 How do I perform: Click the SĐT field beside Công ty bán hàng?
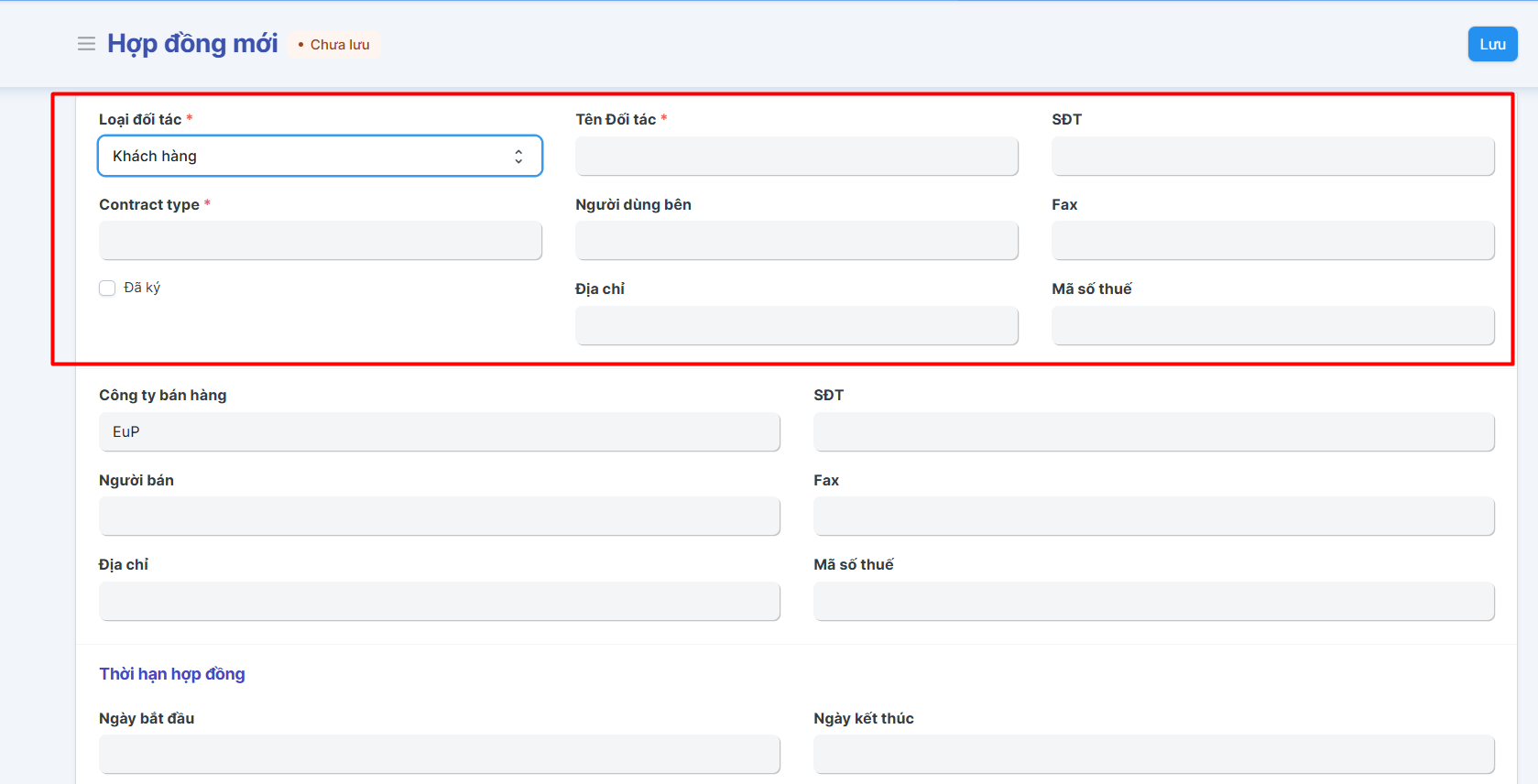point(1153,431)
